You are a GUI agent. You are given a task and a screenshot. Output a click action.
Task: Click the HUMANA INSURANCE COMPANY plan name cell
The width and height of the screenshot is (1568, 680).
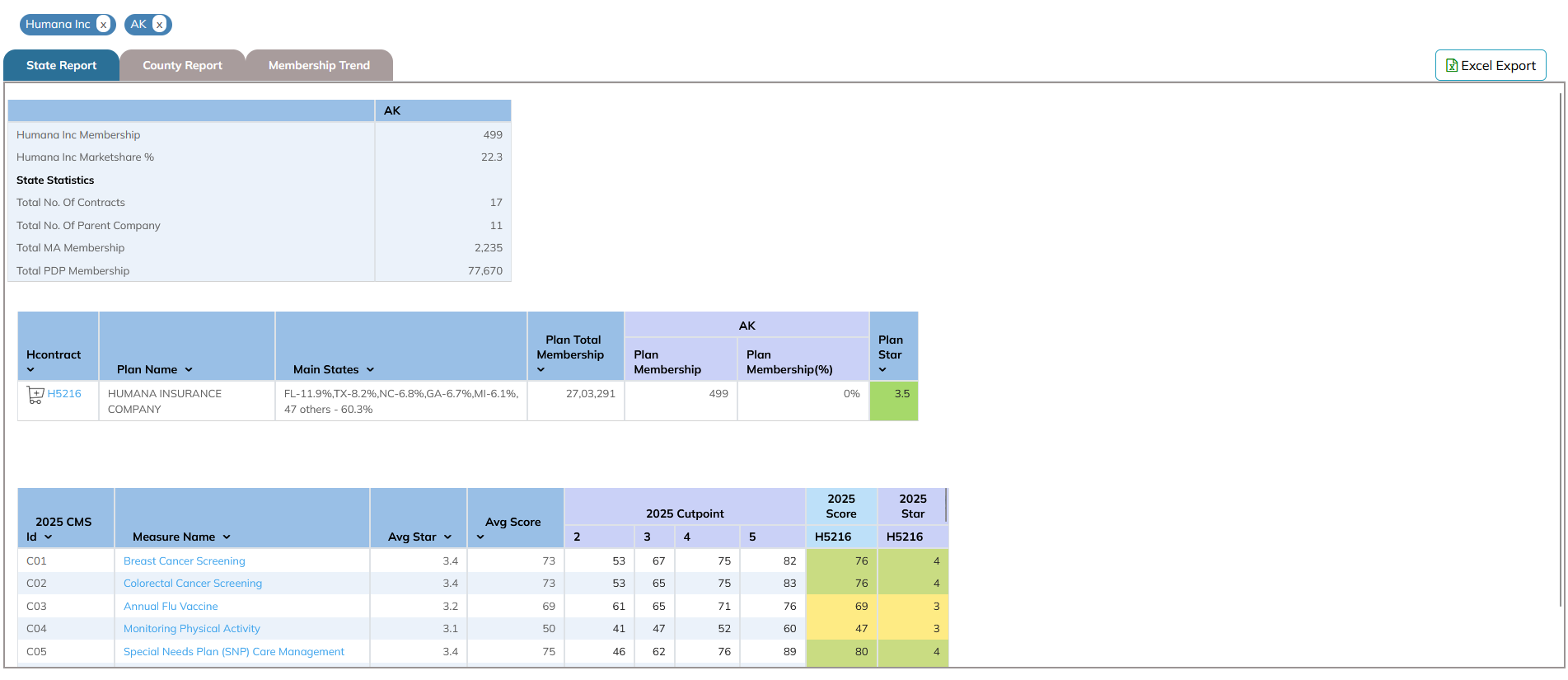[187, 401]
